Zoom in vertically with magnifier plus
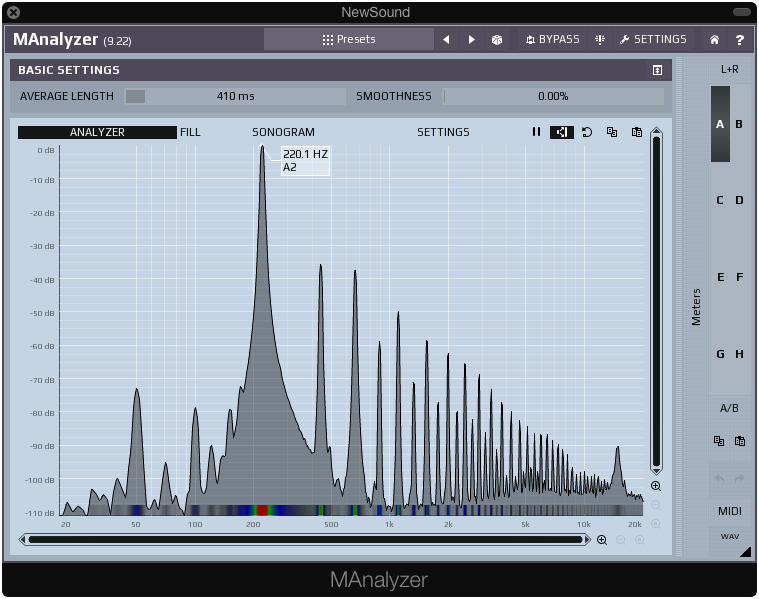The height and width of the screenshot is (599, 759). coord(656,486)
